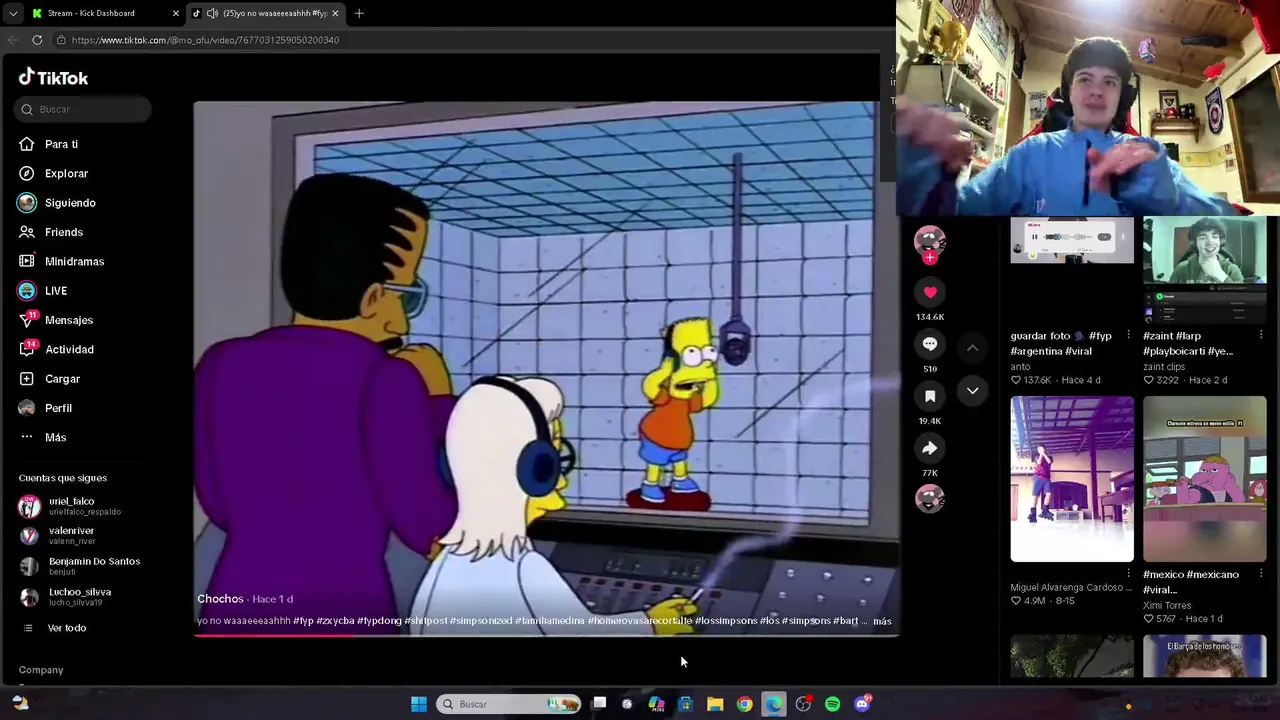Reload the page in the browser toolbar

click(37, 40)
